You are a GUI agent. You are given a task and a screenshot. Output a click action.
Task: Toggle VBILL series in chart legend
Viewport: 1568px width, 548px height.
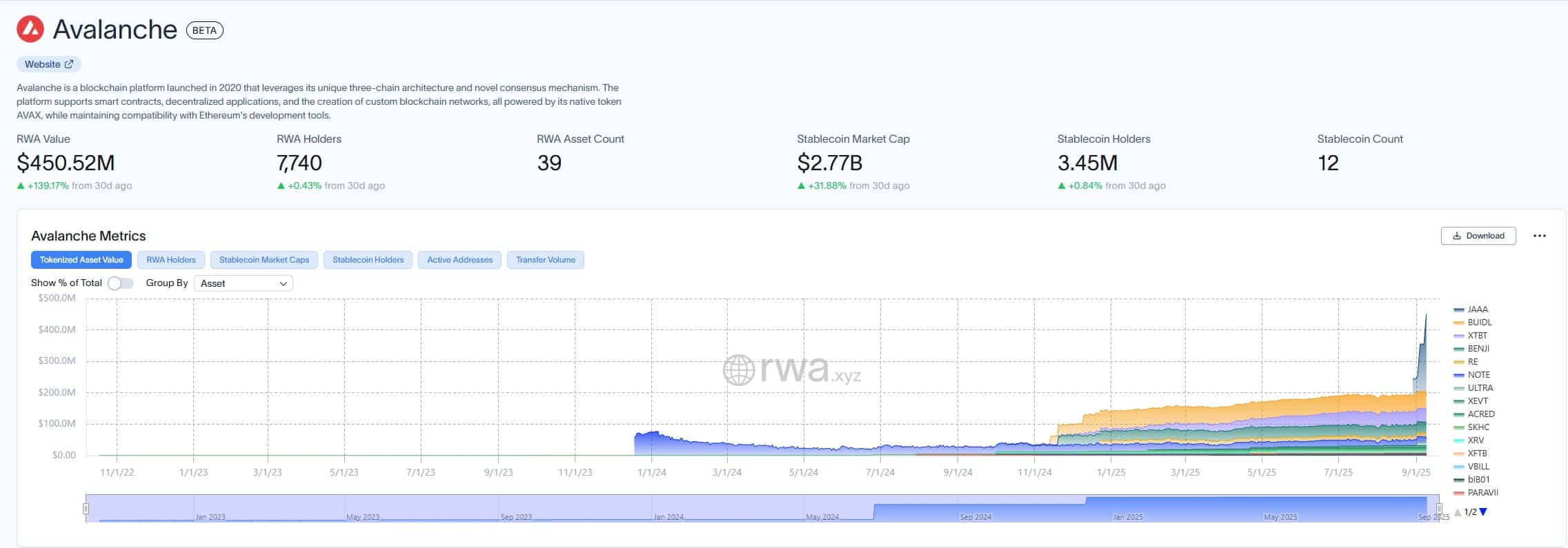point(1471,467)
